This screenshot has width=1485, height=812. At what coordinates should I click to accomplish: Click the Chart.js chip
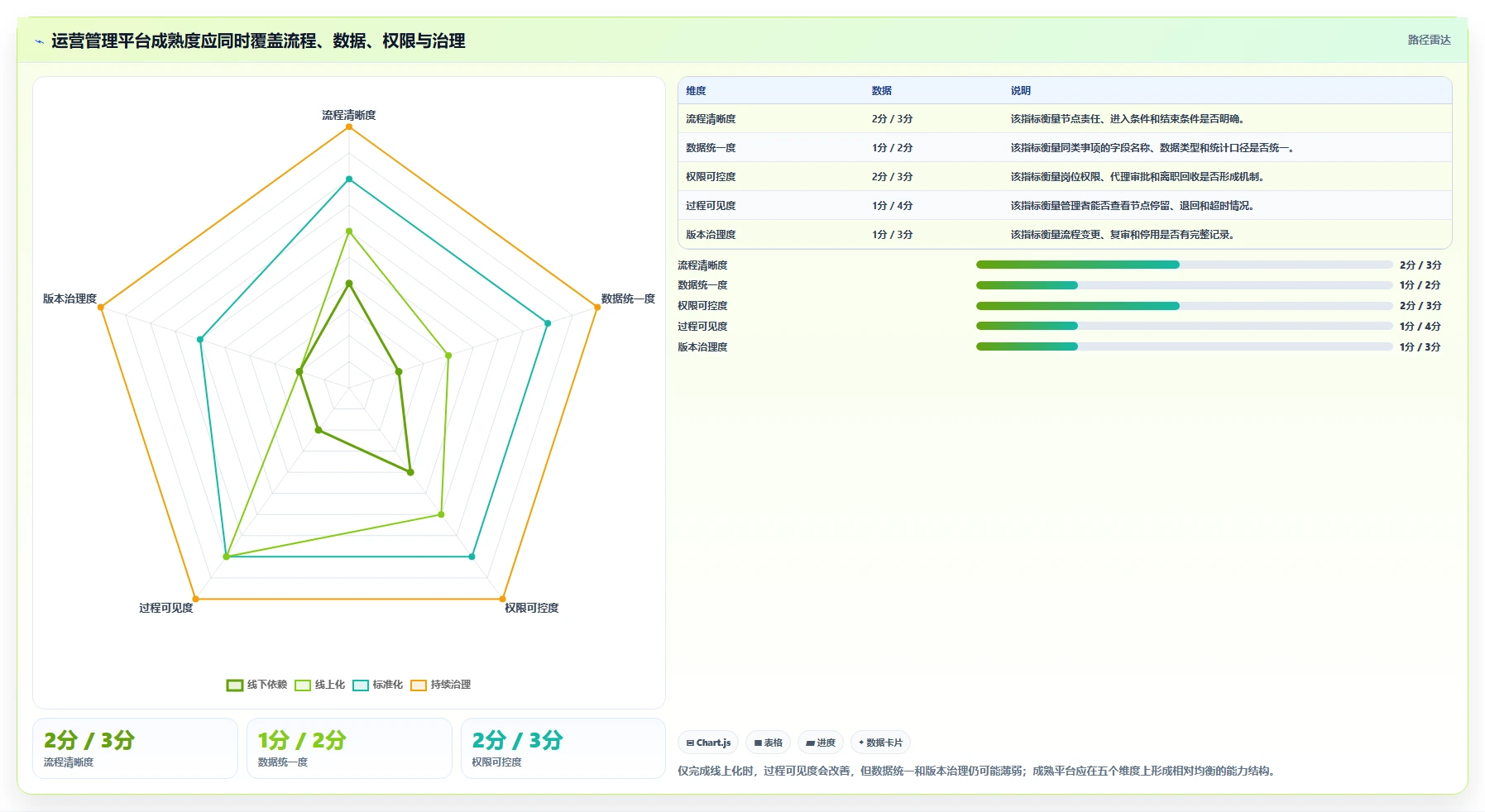(708, 743)
